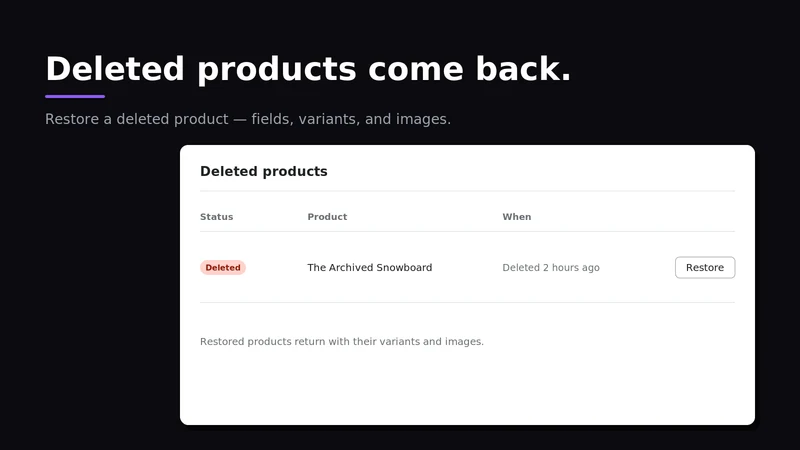
Task: Click the word Deleted in the headline
Action: 115,69
